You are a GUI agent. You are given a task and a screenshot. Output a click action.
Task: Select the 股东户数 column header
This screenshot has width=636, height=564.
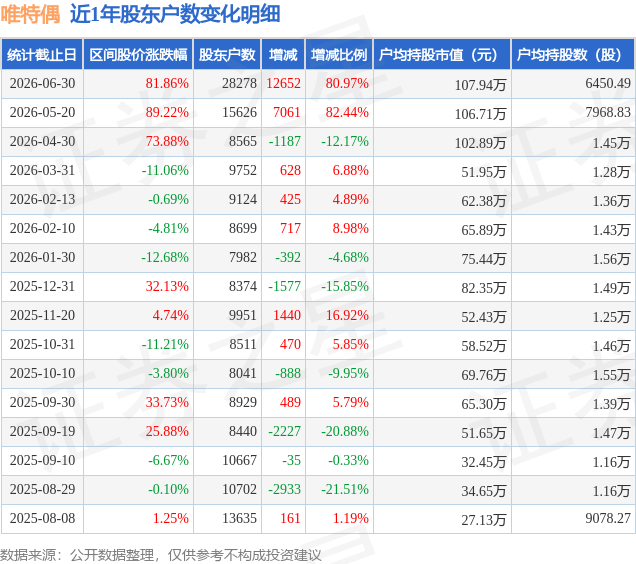pyautogui.click(x=227, y=54)
